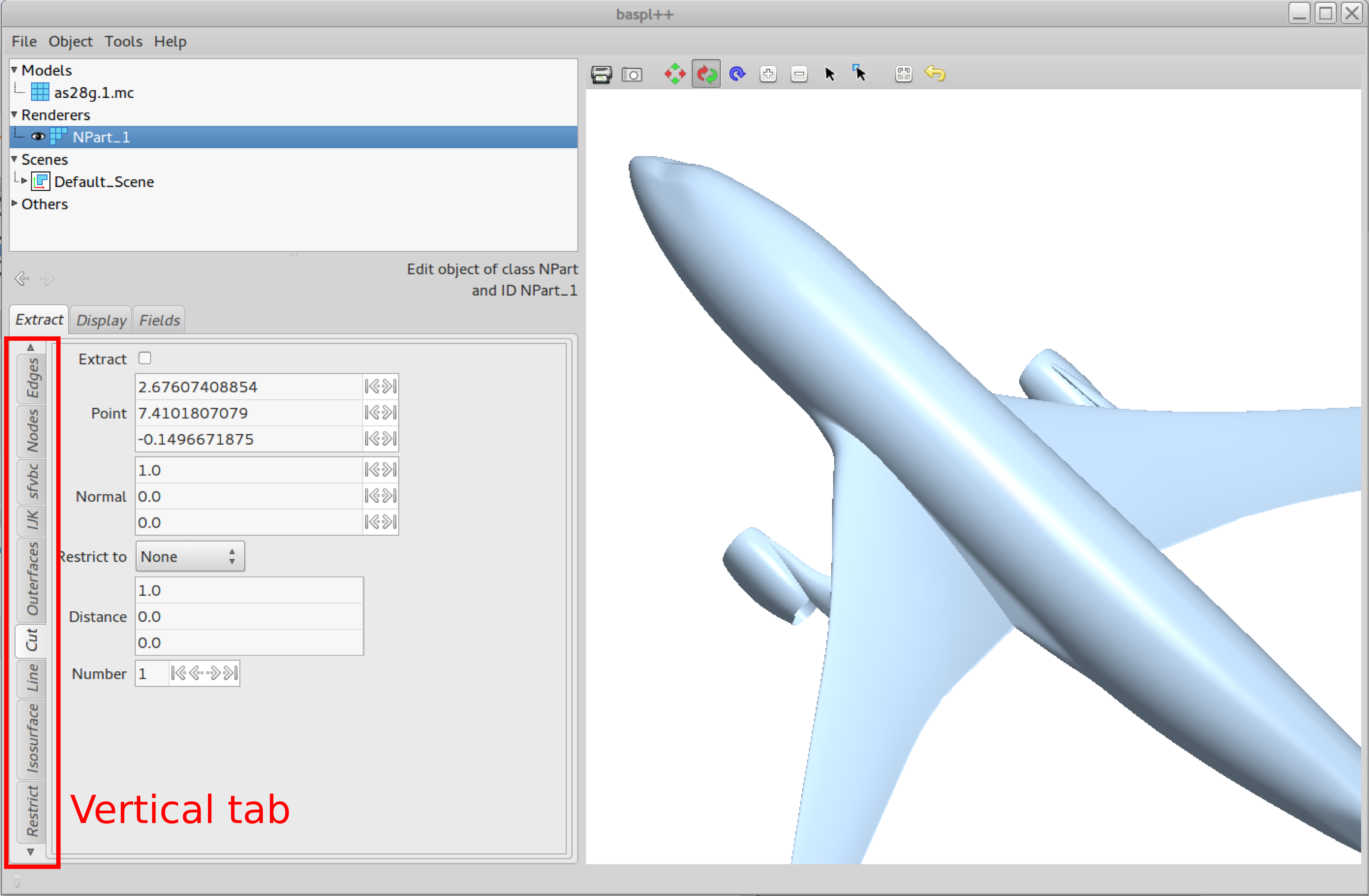Jump Number to first with leftmost stepper arrow
1369x896 pixels.
(x=179, y=673)
